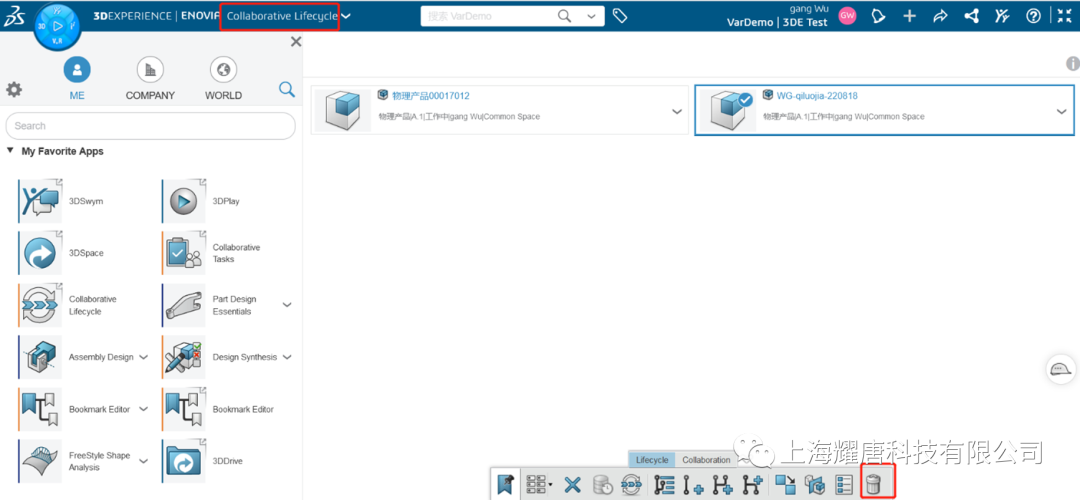1080x500 pixels.
Task: Launch Part Design Essentials app
Action: (x=183, y=305)
